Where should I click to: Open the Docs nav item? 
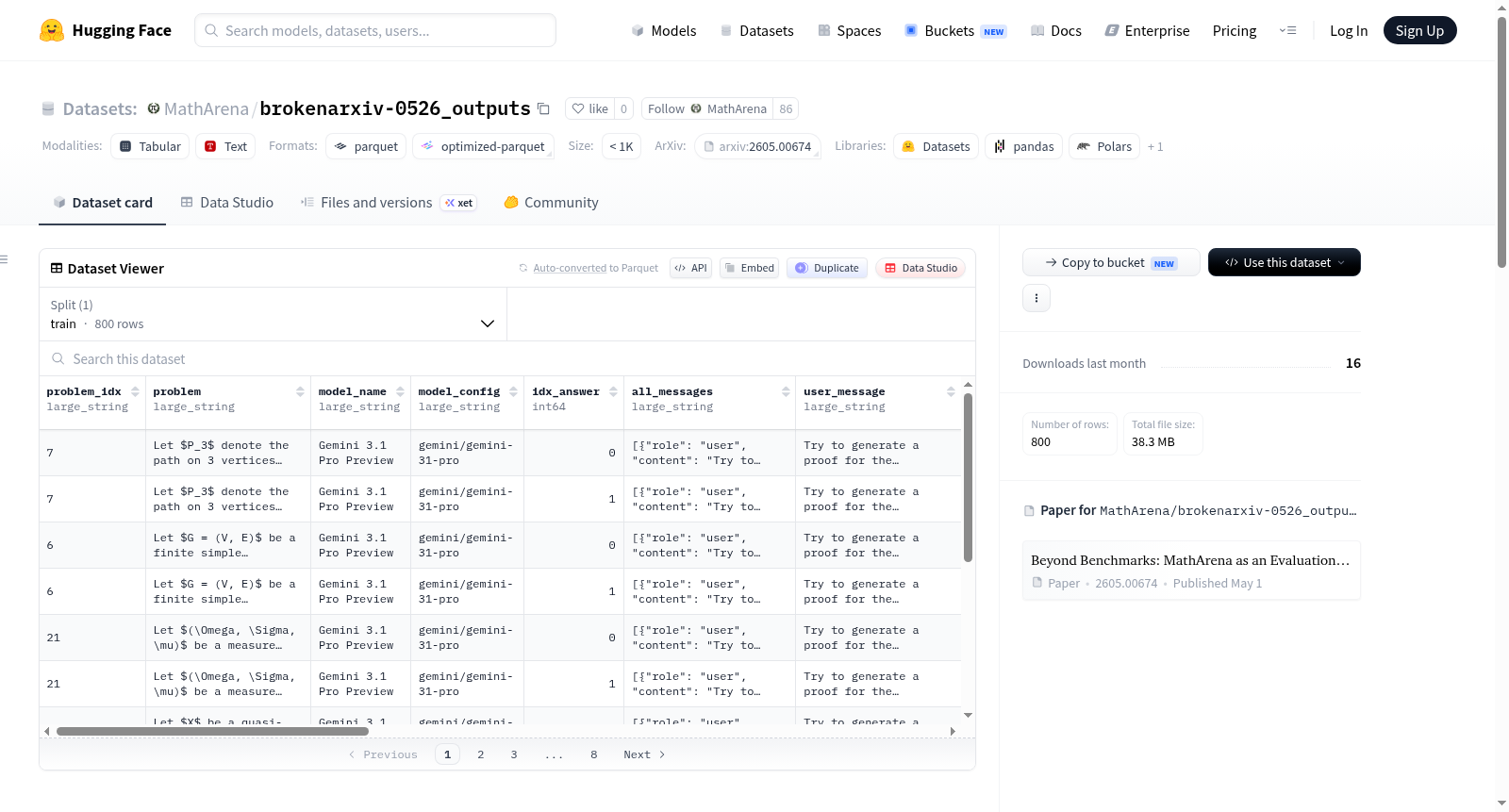coord(1056,30)
